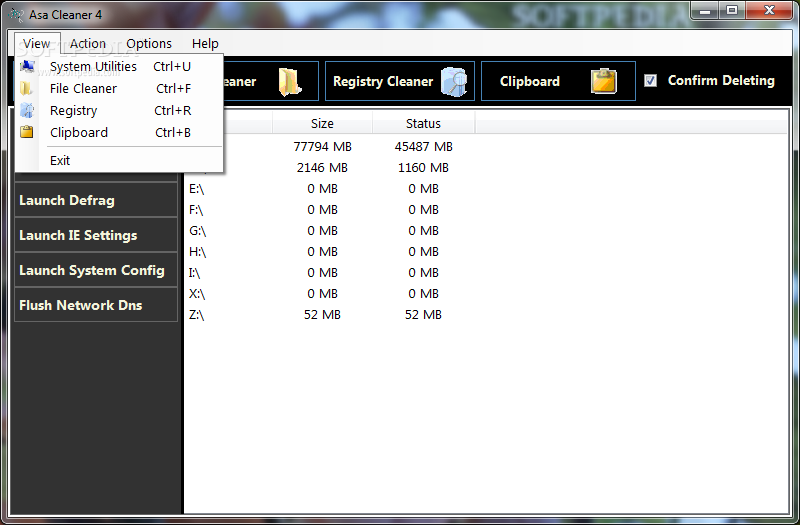Choose Exit from the View menu

point(119,160)
